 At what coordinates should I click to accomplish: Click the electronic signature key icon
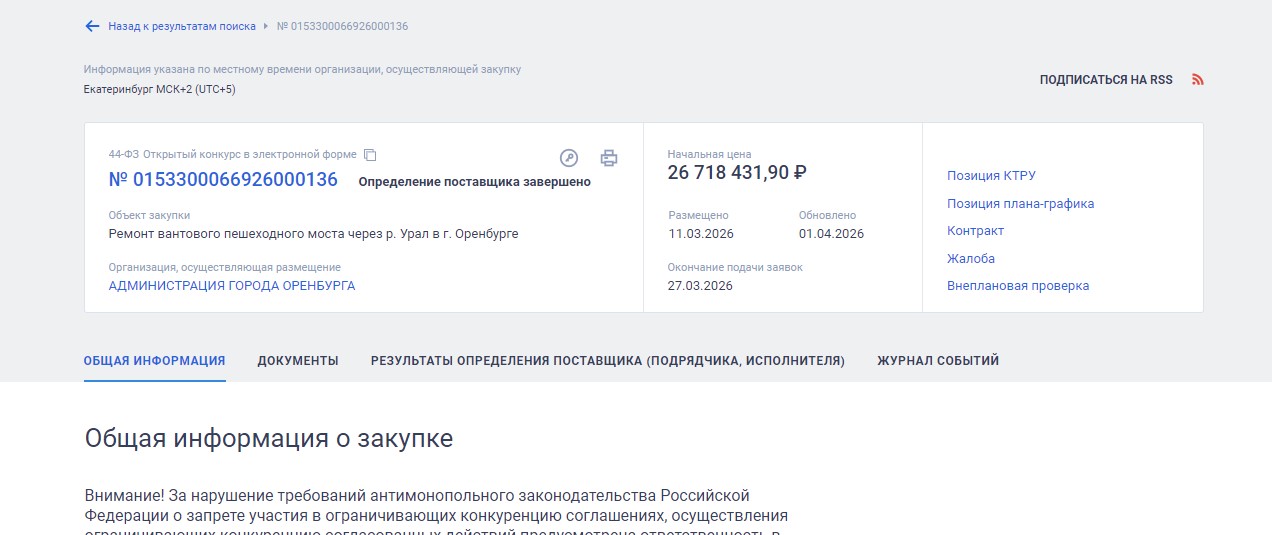tap(568, 158)
